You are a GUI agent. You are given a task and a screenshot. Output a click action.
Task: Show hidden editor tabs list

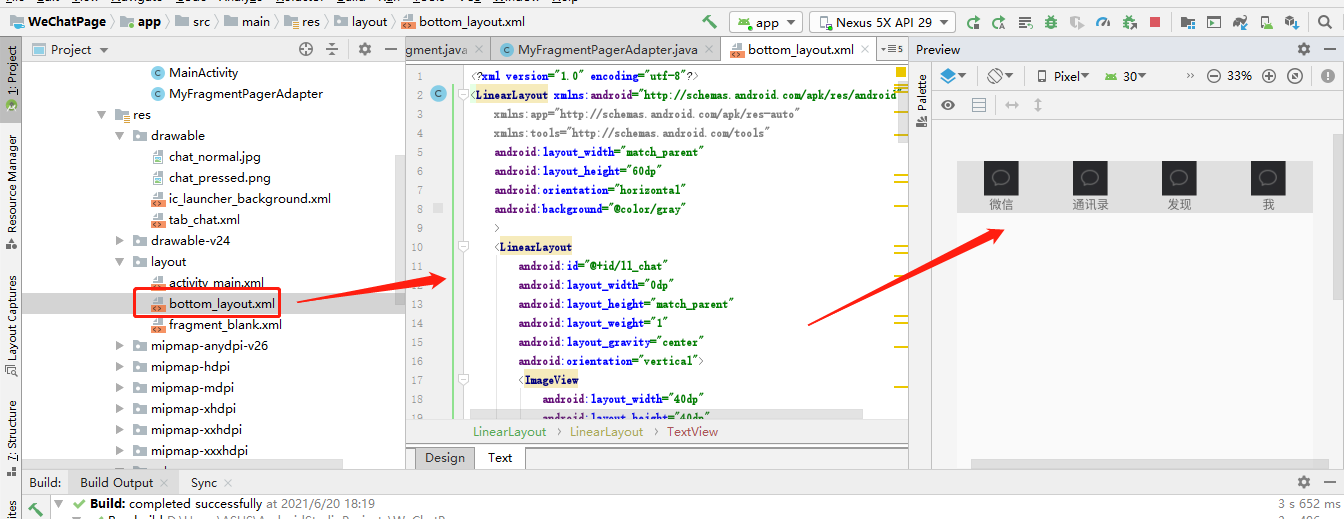tap(892, 49)
